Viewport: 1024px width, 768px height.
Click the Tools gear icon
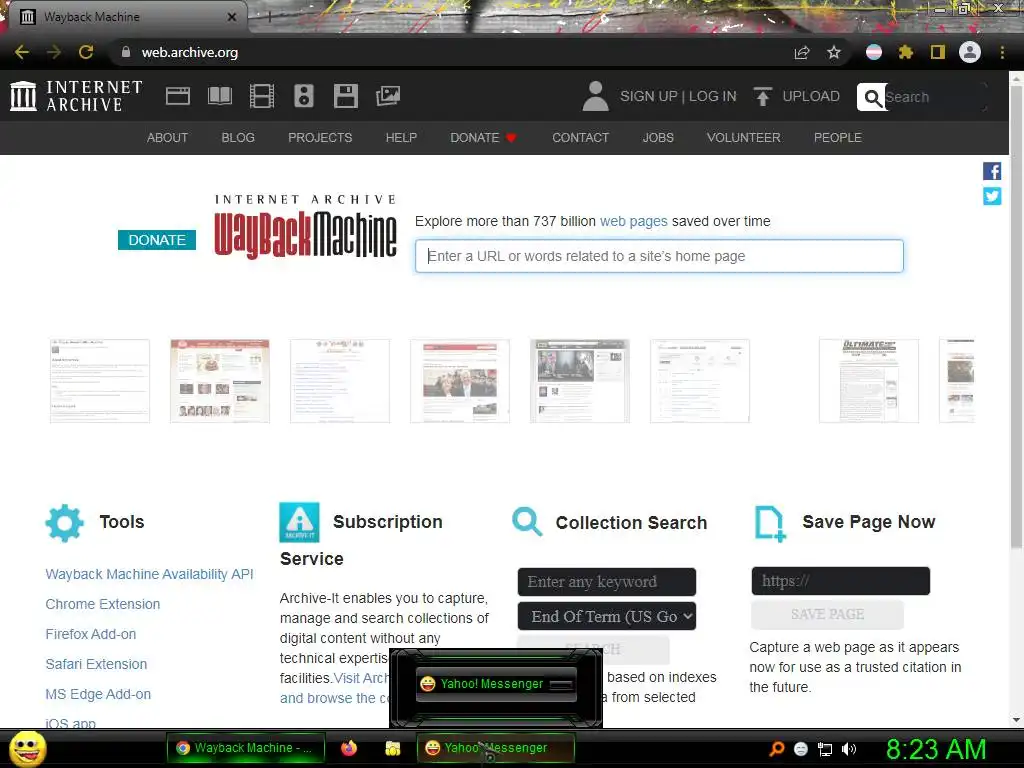(x=65, y=522)
